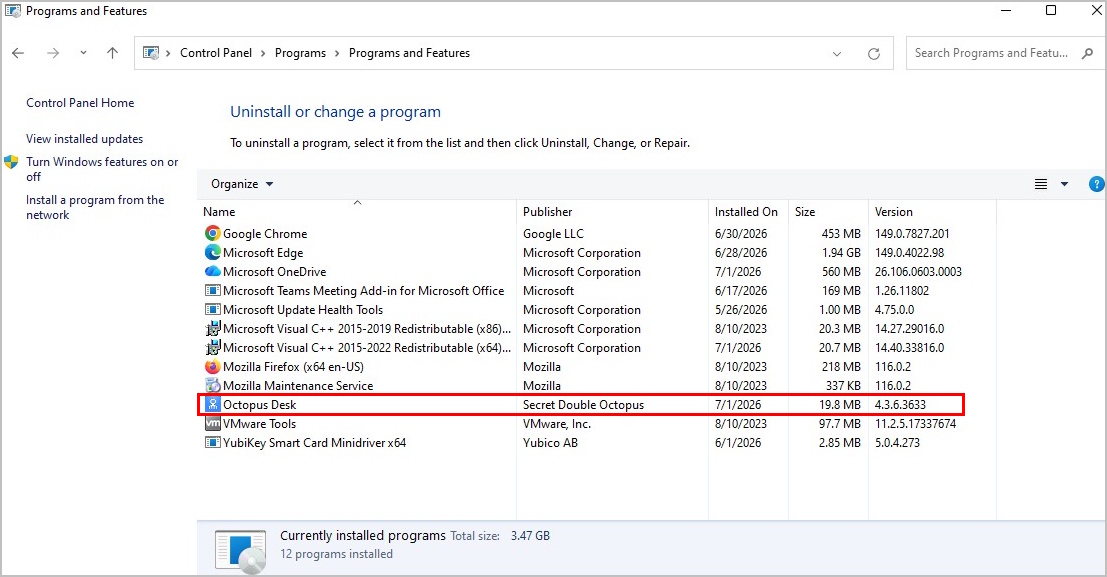Viewport: 1107px width, 577px height.
Task: Open the Organize dropdown menu
Action: pos(241,184)
